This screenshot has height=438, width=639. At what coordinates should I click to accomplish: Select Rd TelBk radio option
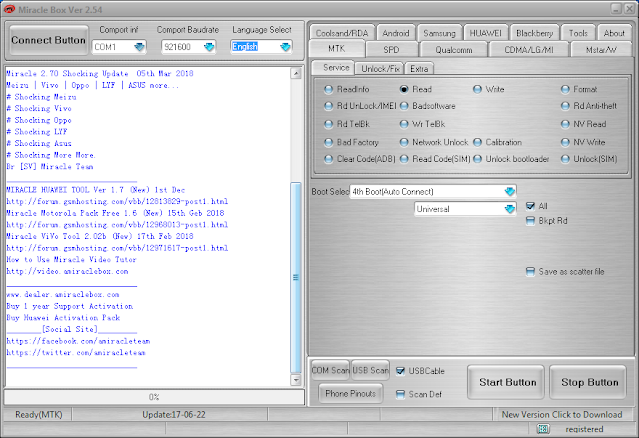click(328, 124)
